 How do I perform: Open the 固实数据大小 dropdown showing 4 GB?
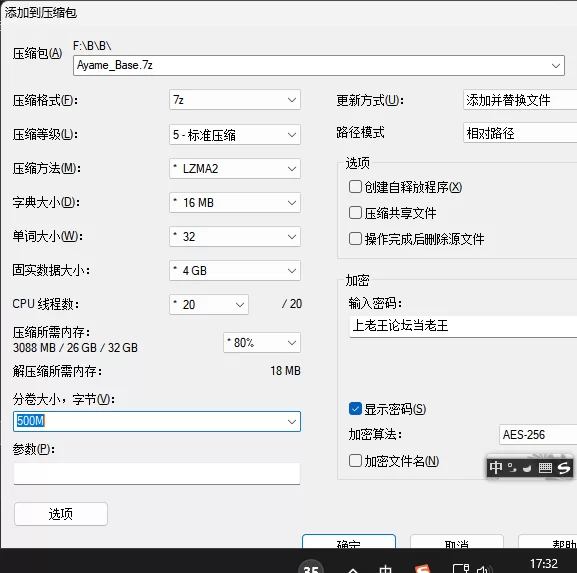(235, 270)
